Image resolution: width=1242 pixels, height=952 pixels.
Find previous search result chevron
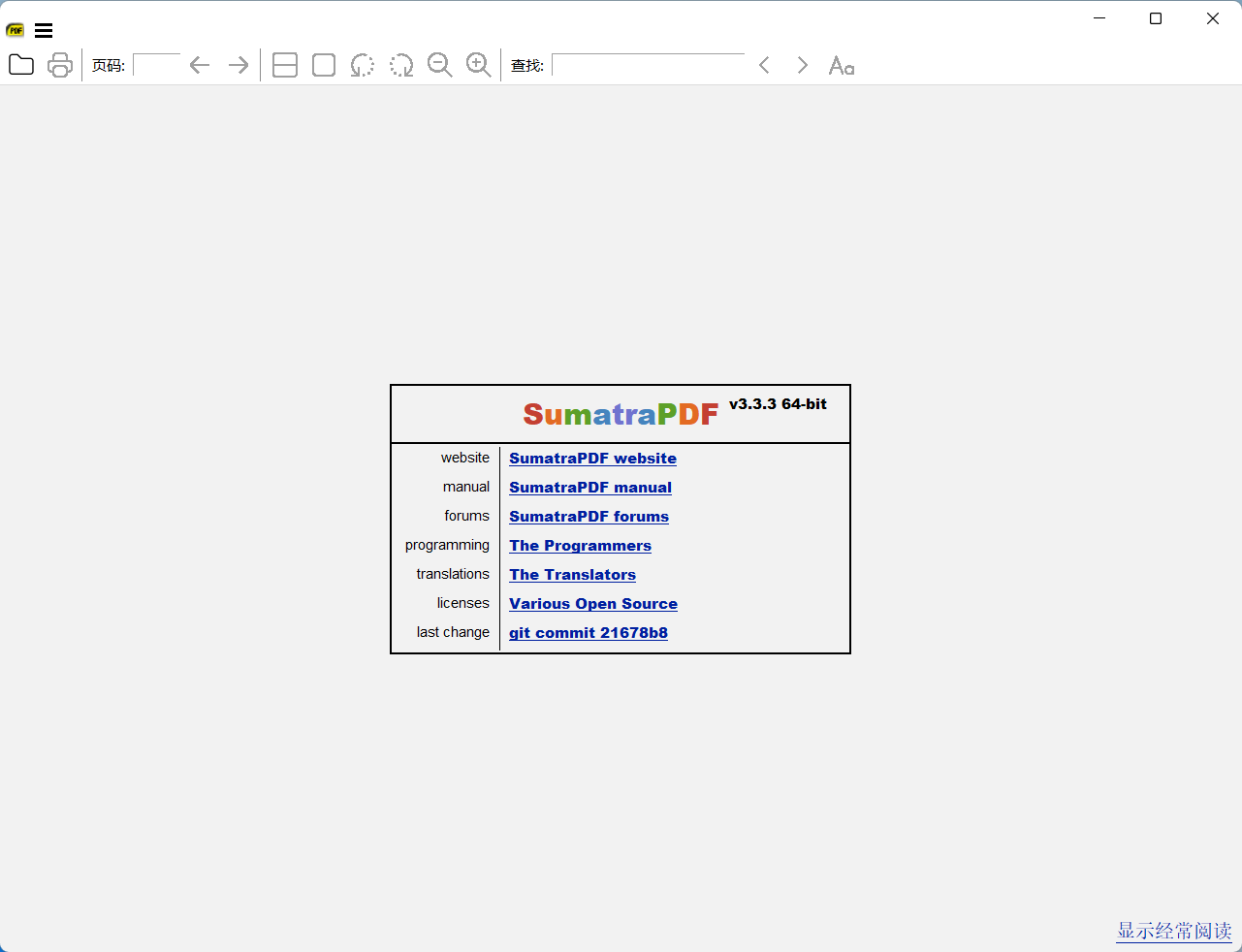point(764,65)
